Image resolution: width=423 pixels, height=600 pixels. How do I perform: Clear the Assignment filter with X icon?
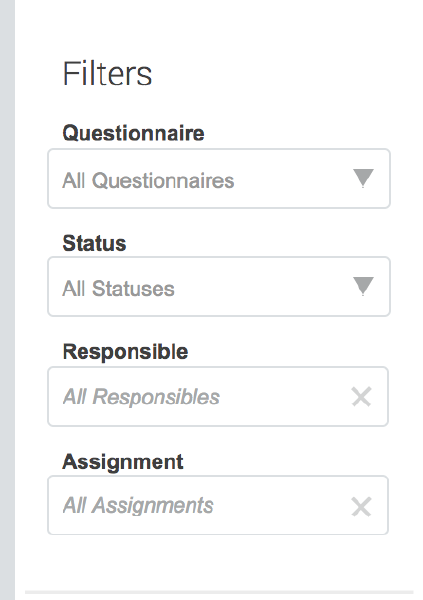coord(361,507)
